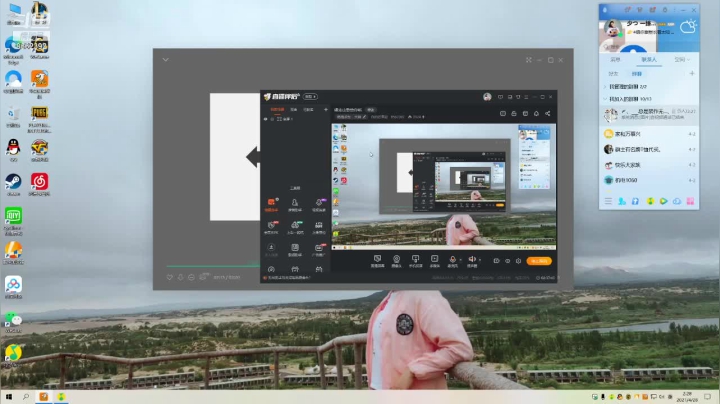Switch to the Messages tab in QQ
The image size is (720, 404).
615,60
